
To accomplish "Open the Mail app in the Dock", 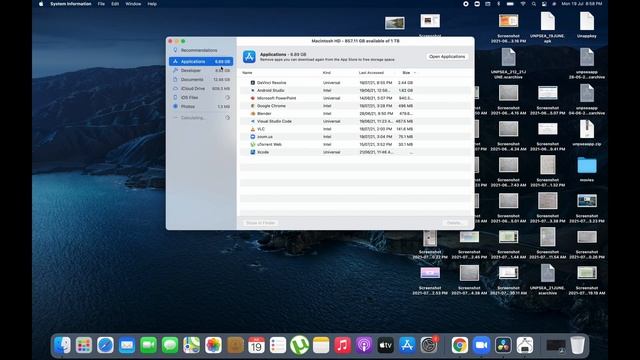I will coord(127,345).
